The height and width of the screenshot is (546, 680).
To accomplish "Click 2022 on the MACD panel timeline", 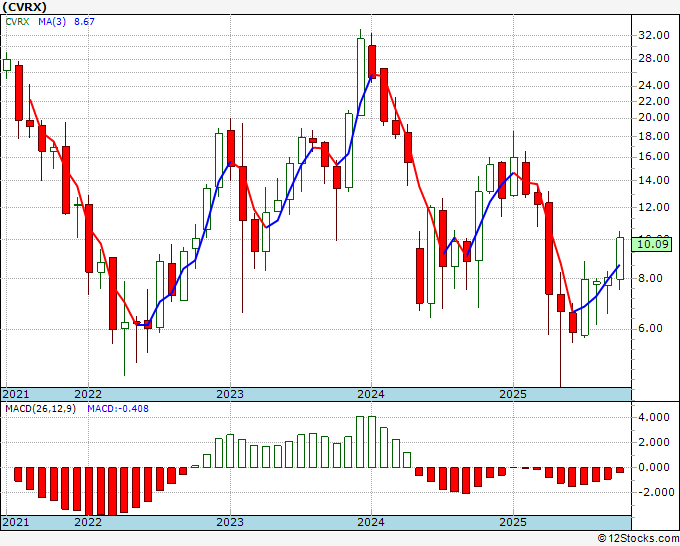I will coord(88,522).
